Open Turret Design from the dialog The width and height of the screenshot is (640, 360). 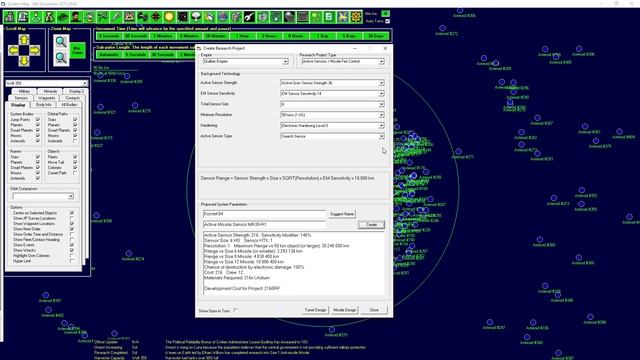pos(315,310)
